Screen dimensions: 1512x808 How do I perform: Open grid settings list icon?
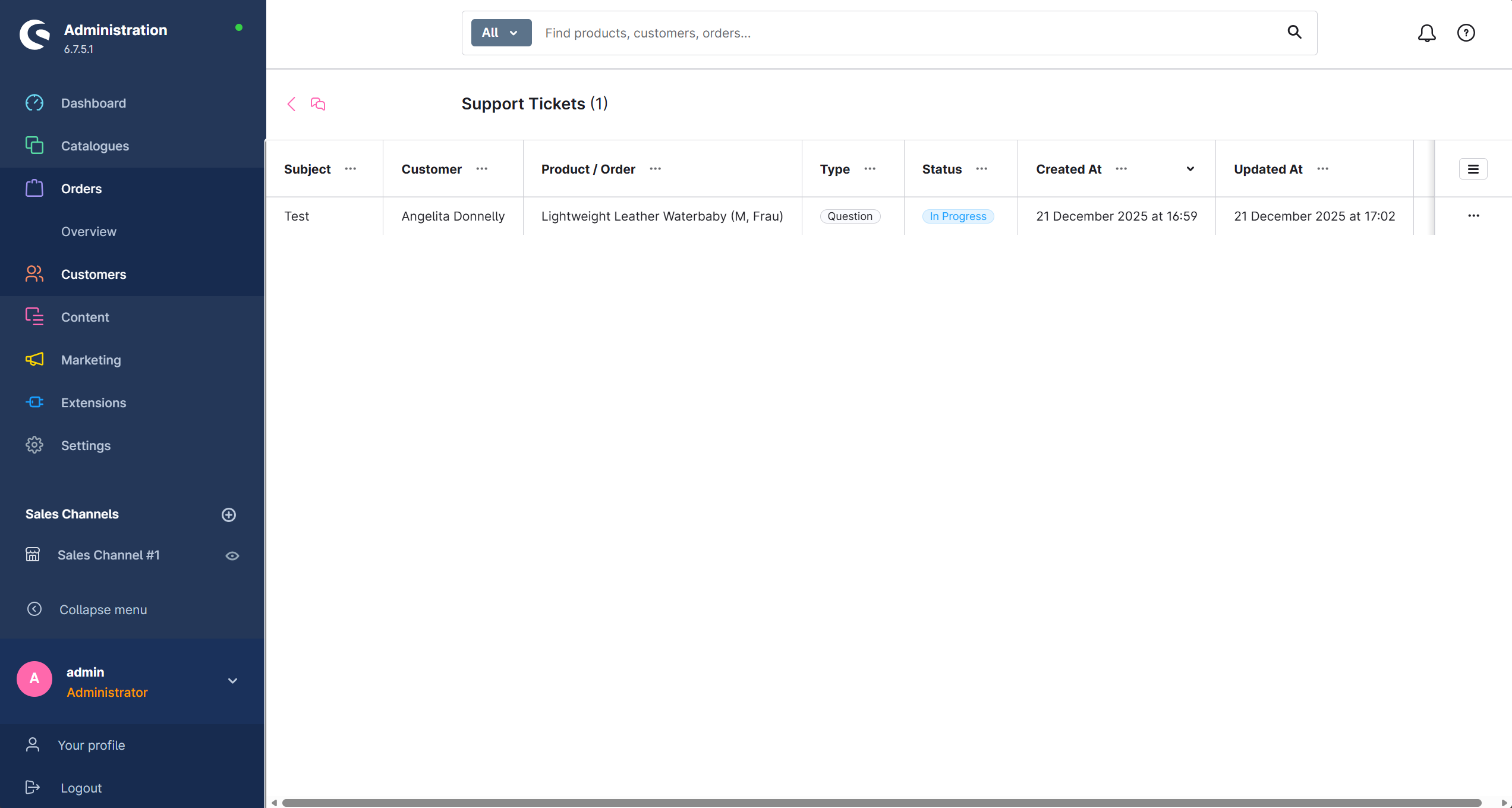point(1473,169)
